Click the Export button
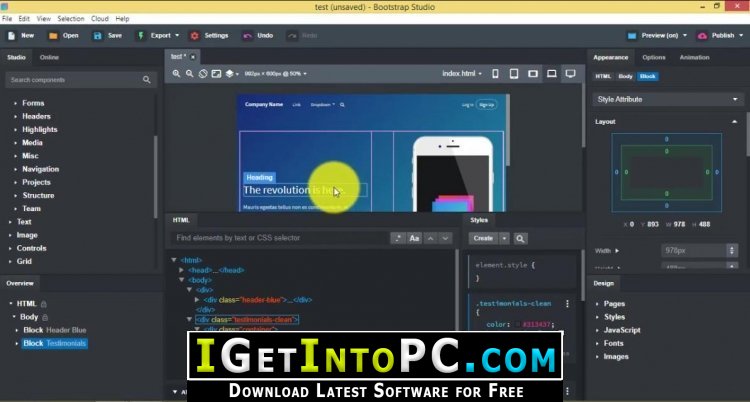 point(155,35)
